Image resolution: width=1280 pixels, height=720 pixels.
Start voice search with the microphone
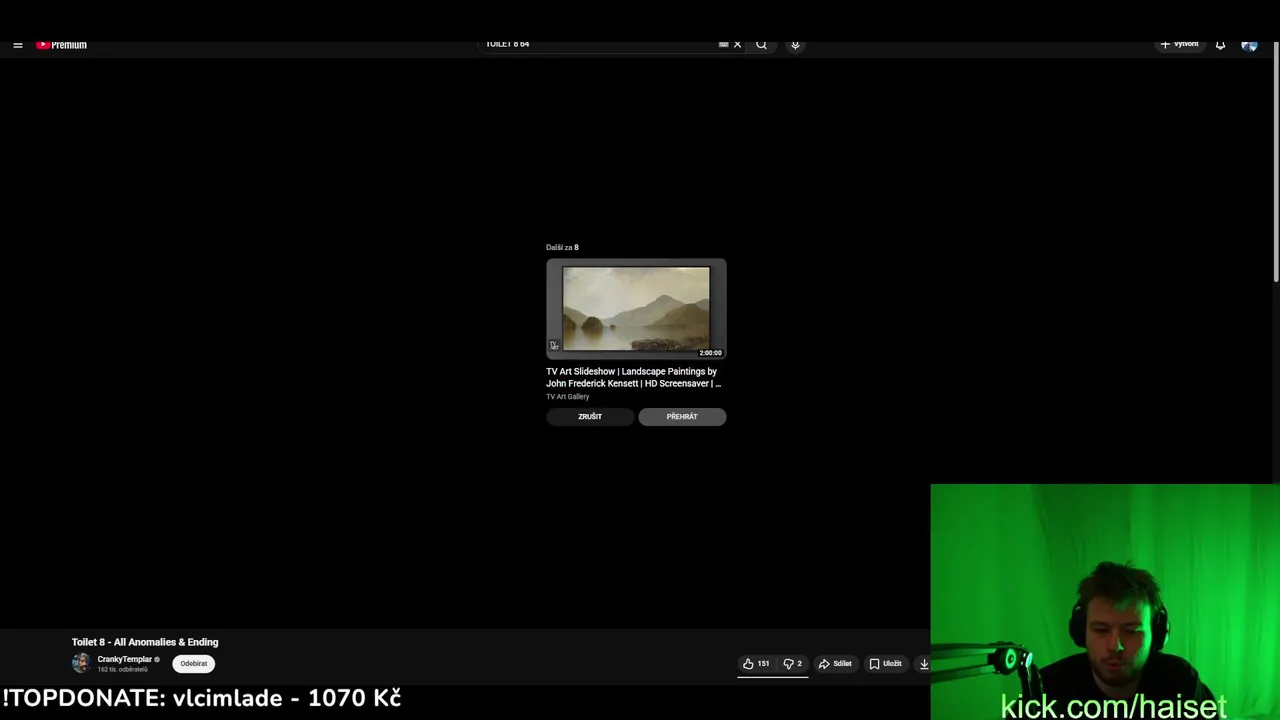795,44
